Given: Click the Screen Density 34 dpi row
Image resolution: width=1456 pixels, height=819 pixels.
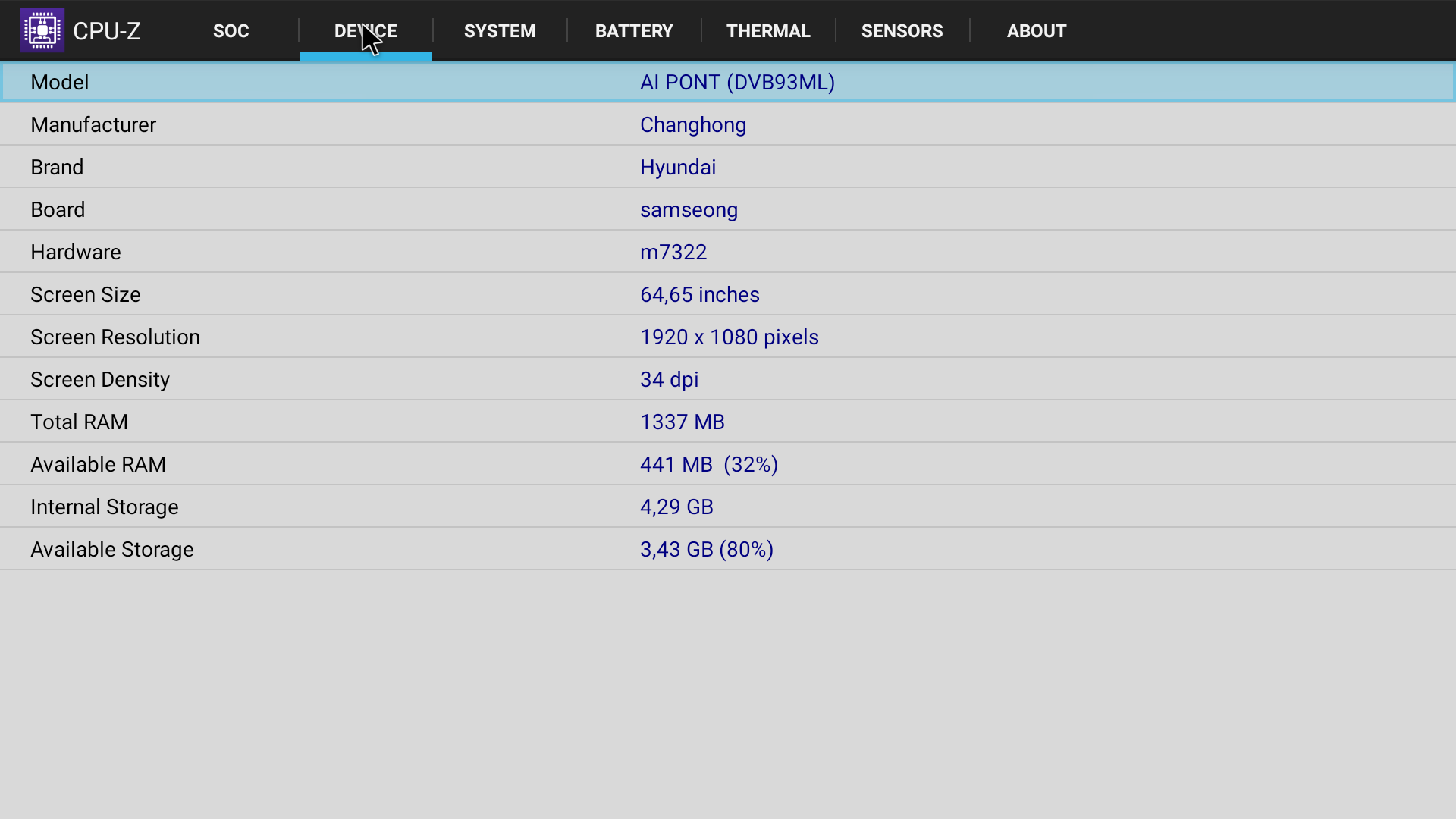Looking at the screenshot, I should point(728,379).
